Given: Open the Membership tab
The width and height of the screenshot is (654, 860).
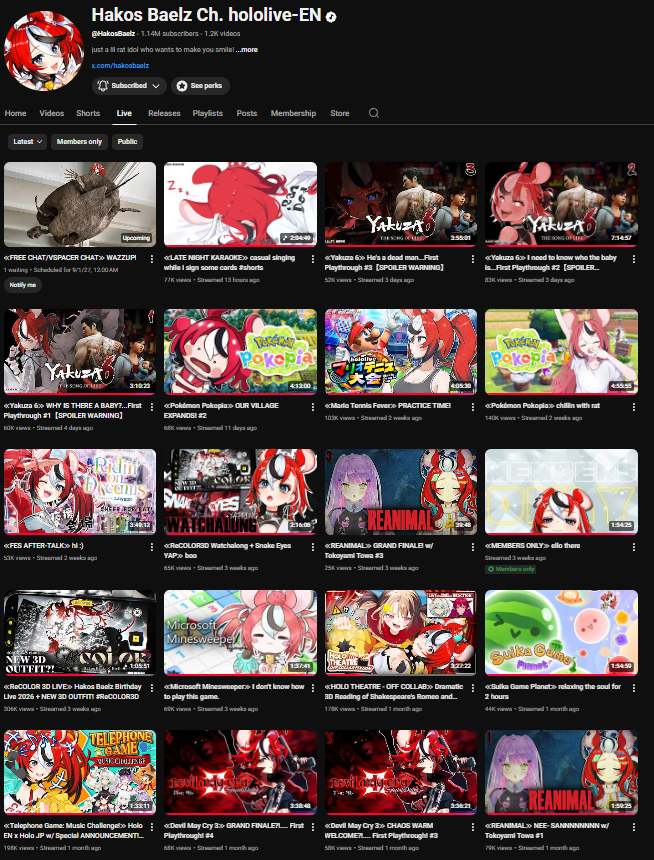Looking at the screenshot, I should coord(293,113).
